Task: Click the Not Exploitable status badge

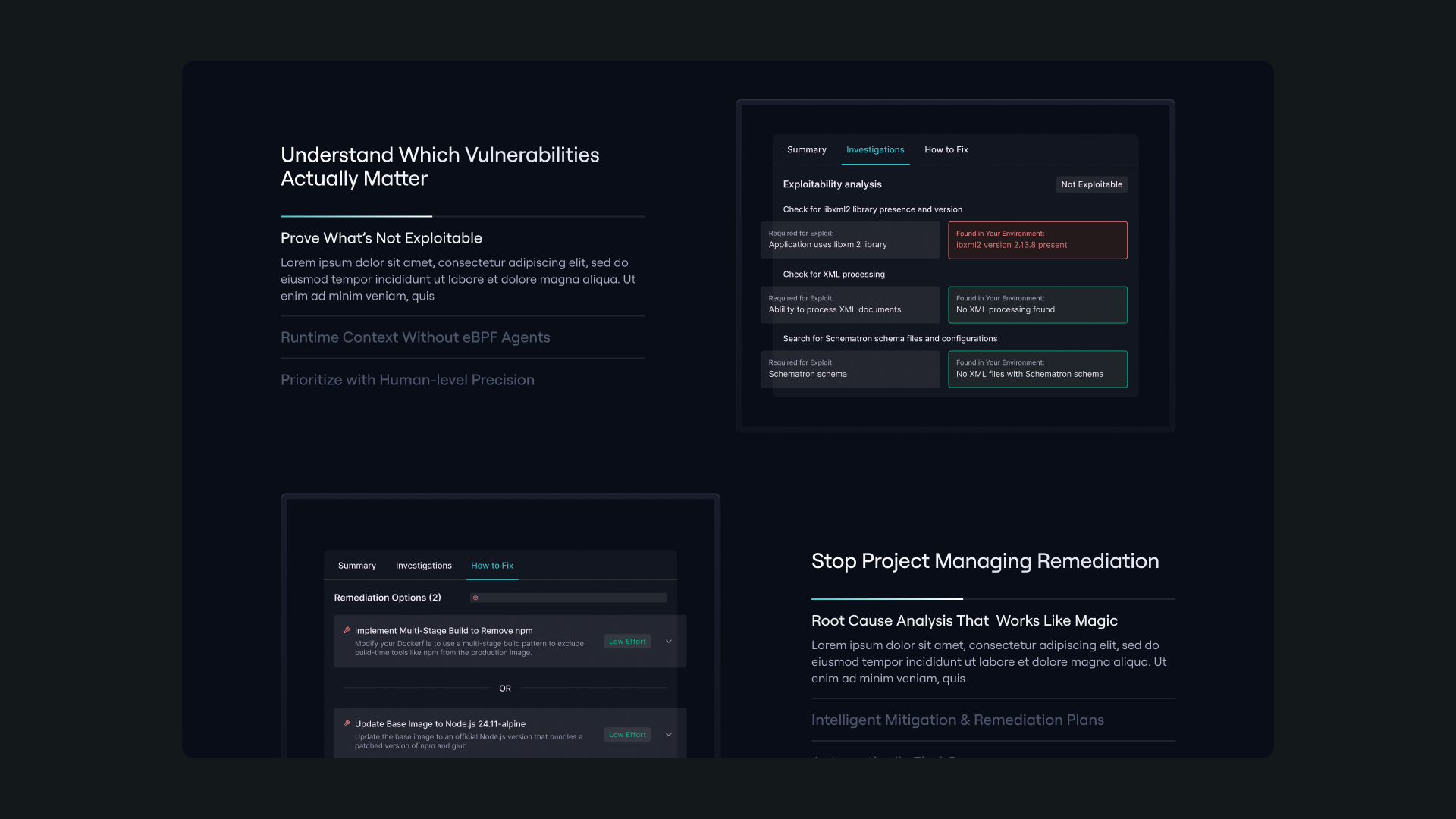Action: tap(1091, 184)
